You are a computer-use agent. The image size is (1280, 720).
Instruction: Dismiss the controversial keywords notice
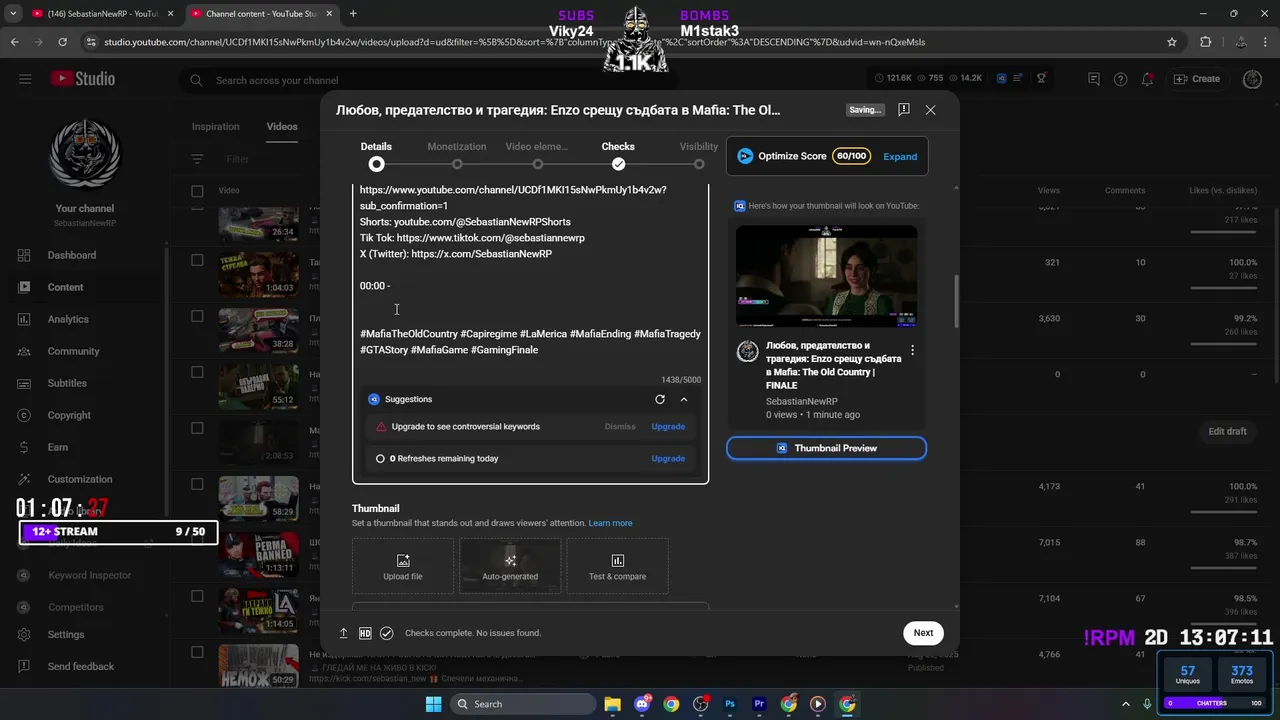tap(620, 427)
